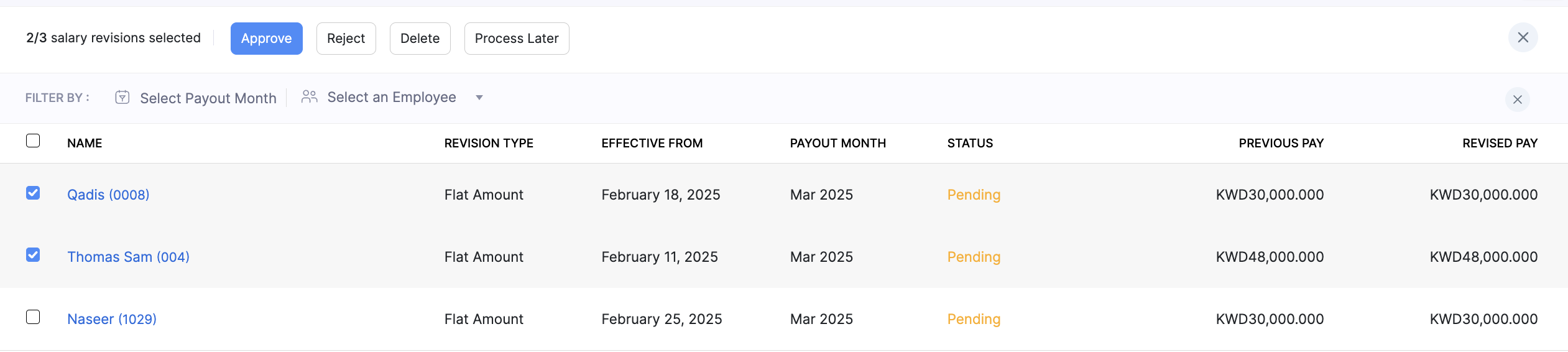
Task: Open the Select an Employee dropdown arrow
Action: tap(479, 98)
